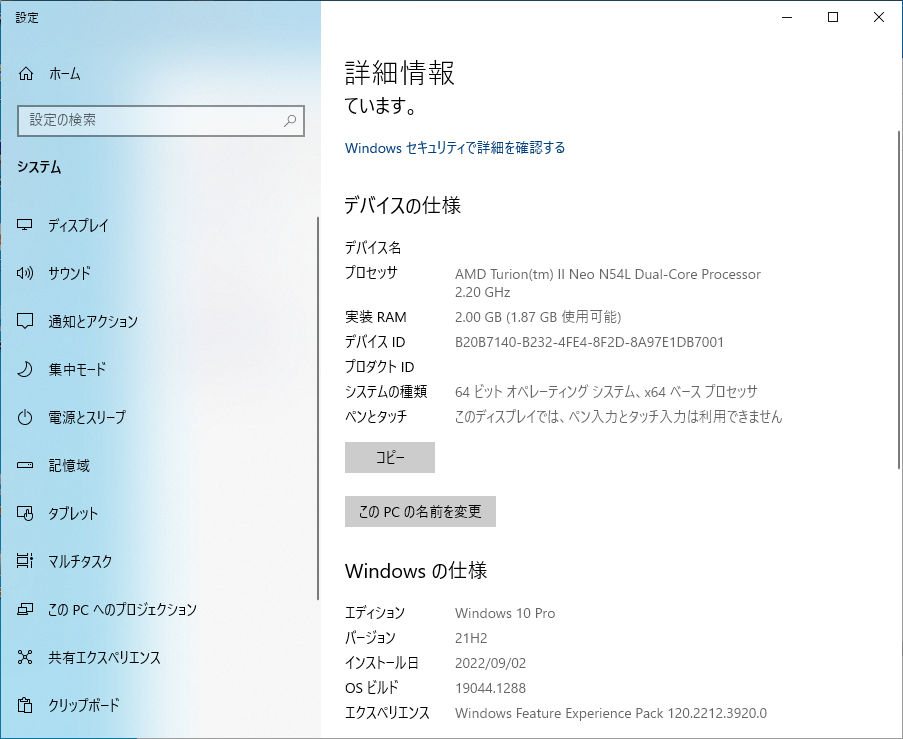Click the 2.00 GB RAM value
The image size is (903, 739).
pos(538,317)
